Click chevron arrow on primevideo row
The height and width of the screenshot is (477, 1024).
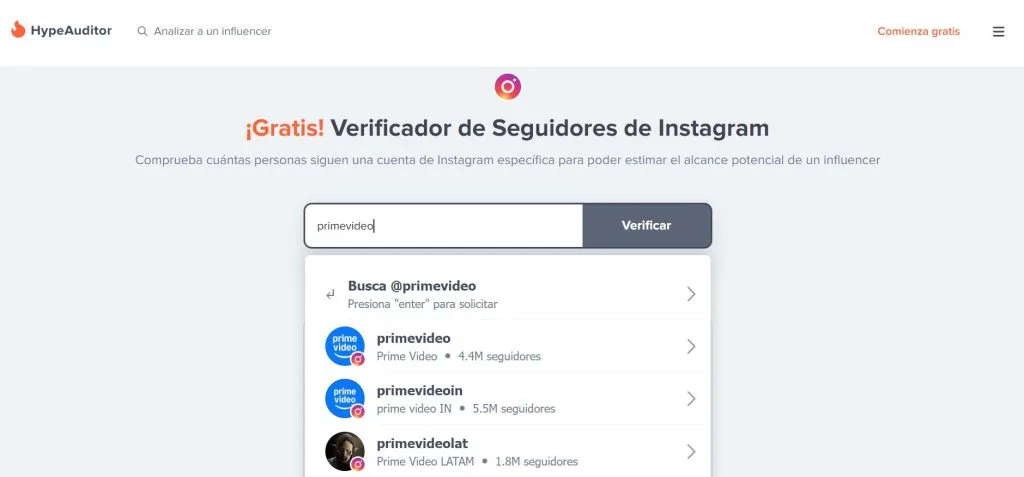pos(691,346)
